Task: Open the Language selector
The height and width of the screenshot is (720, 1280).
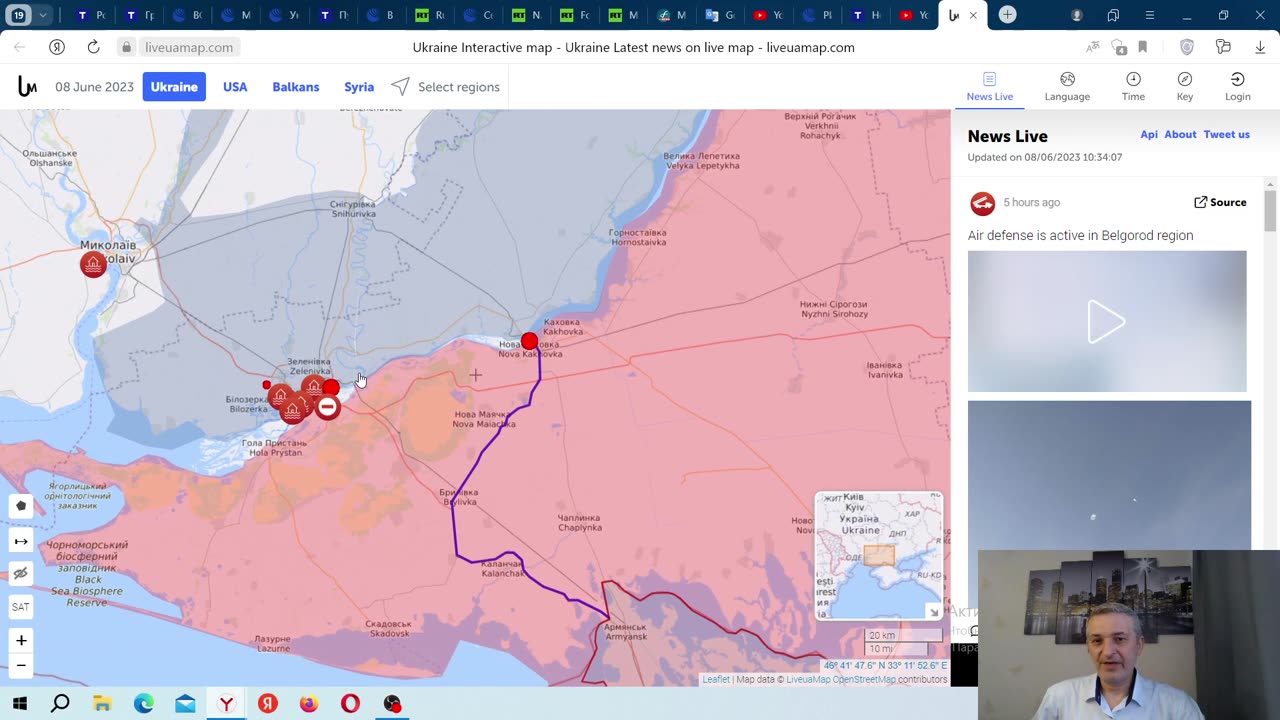Action: [x=1067, y=87]
